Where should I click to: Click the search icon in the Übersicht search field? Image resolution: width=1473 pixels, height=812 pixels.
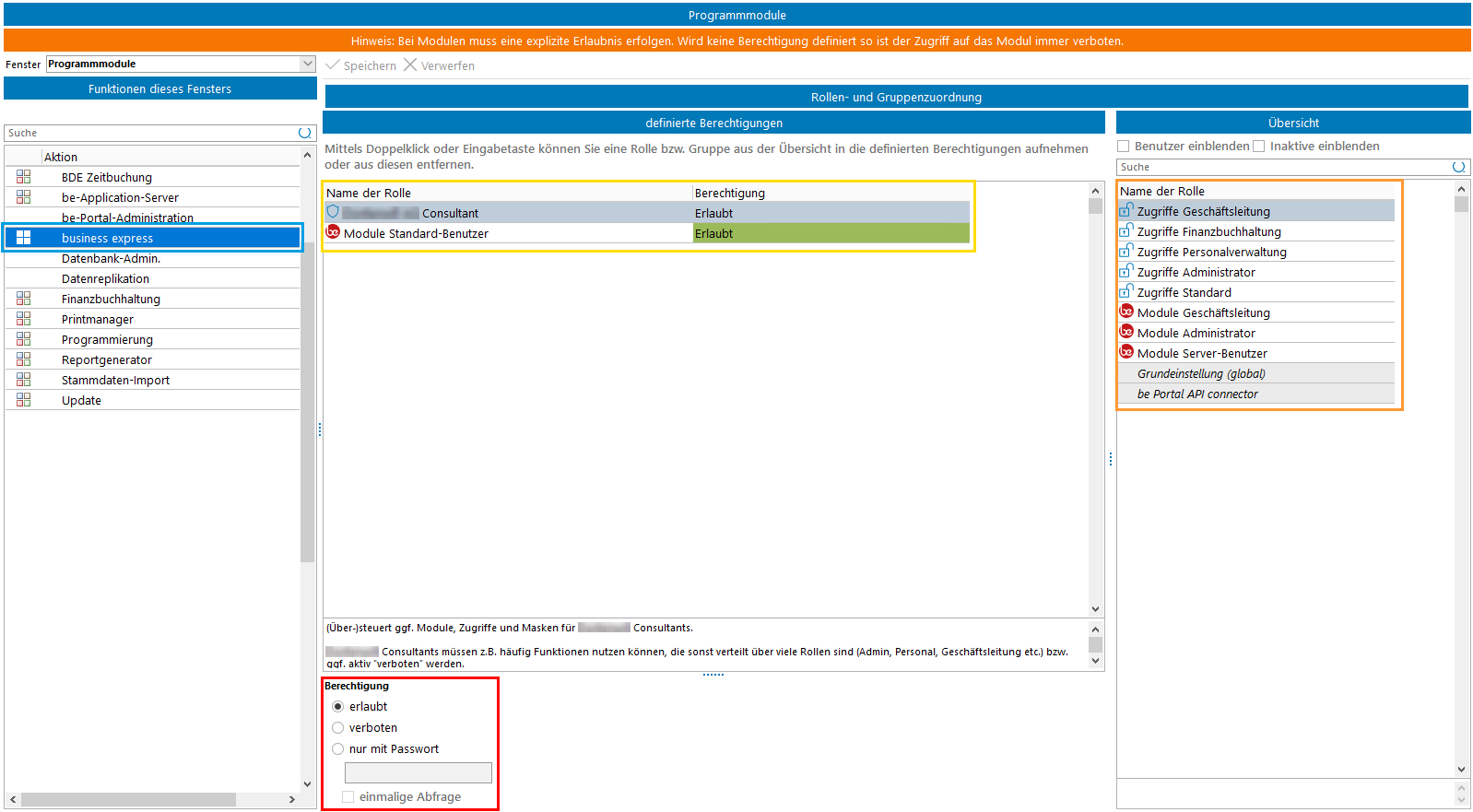pyautogui.click(x=1458, y=167)
